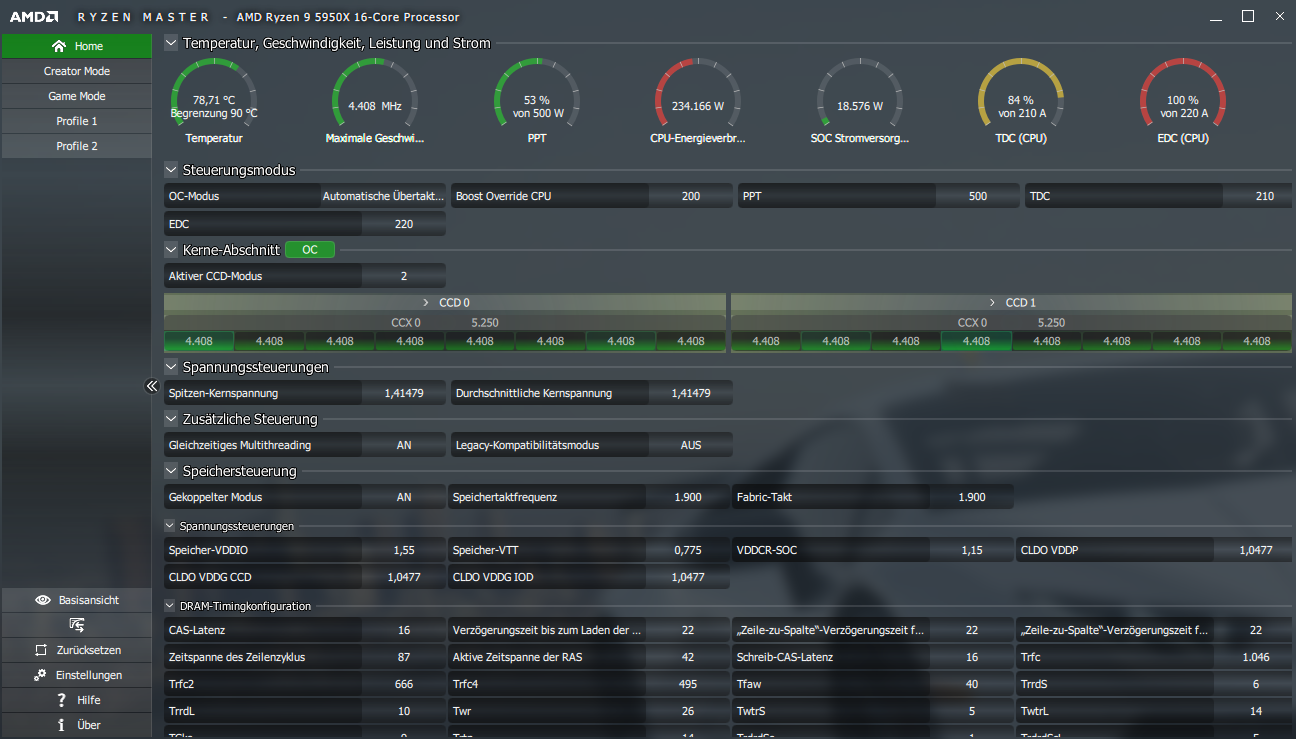The height and width of the screenshot is (739, 1296).
Task: Click highlighted fourth core cell in CCD 1
Action: pos(976,341)
